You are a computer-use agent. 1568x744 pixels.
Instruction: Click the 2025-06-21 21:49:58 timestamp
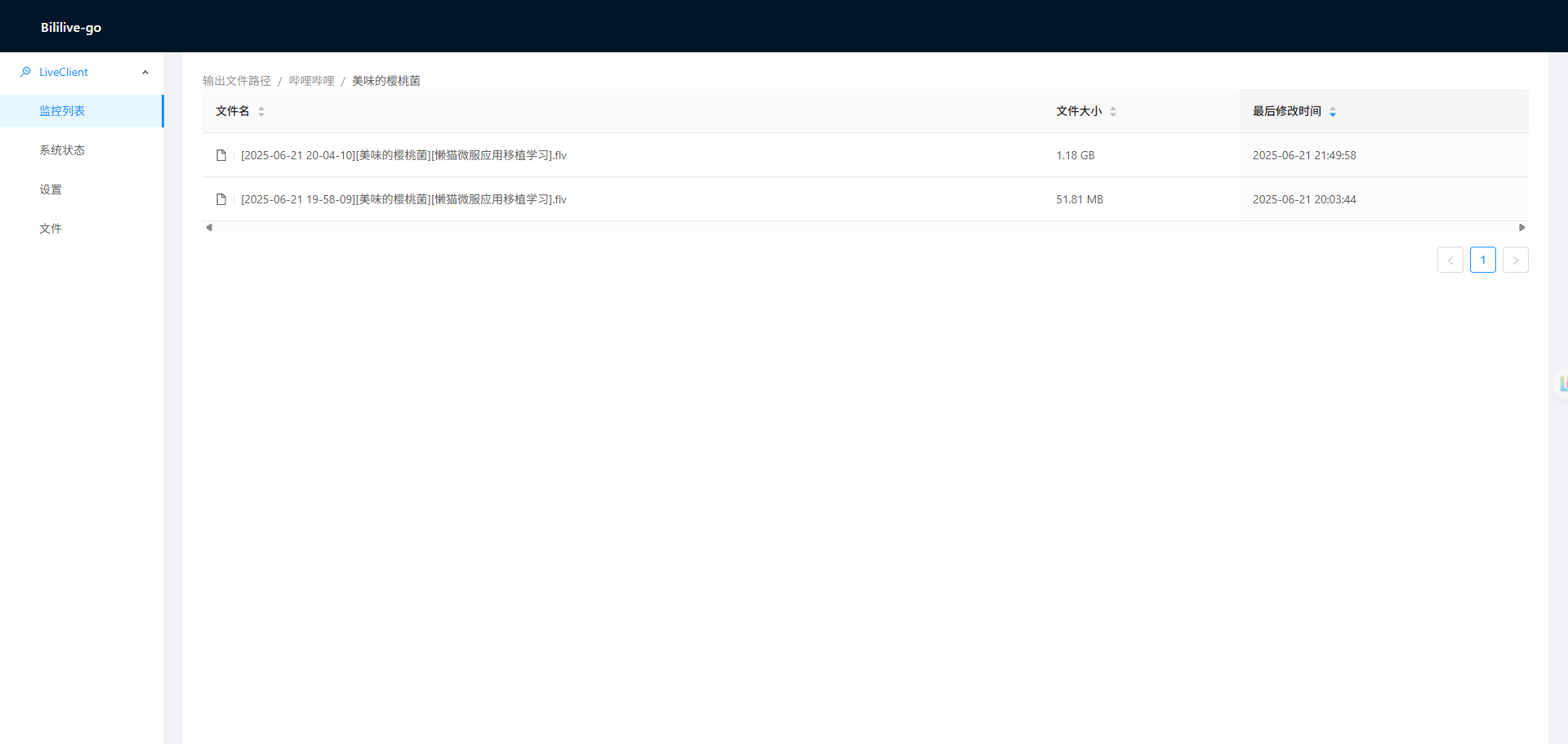click(1304, 155)
